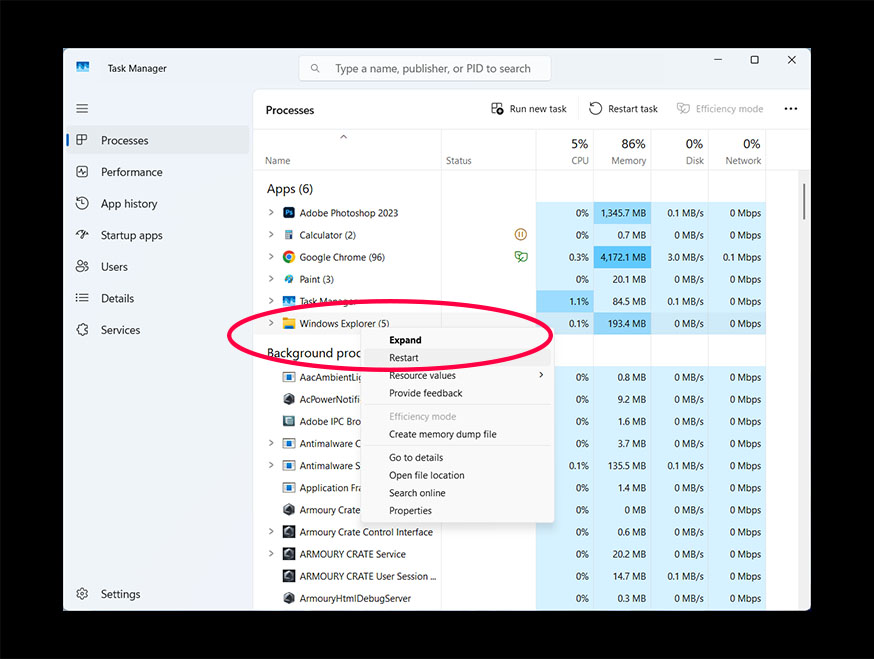The image size is (874, 659).
Task: Go to the Performance page
Action: 158,172
